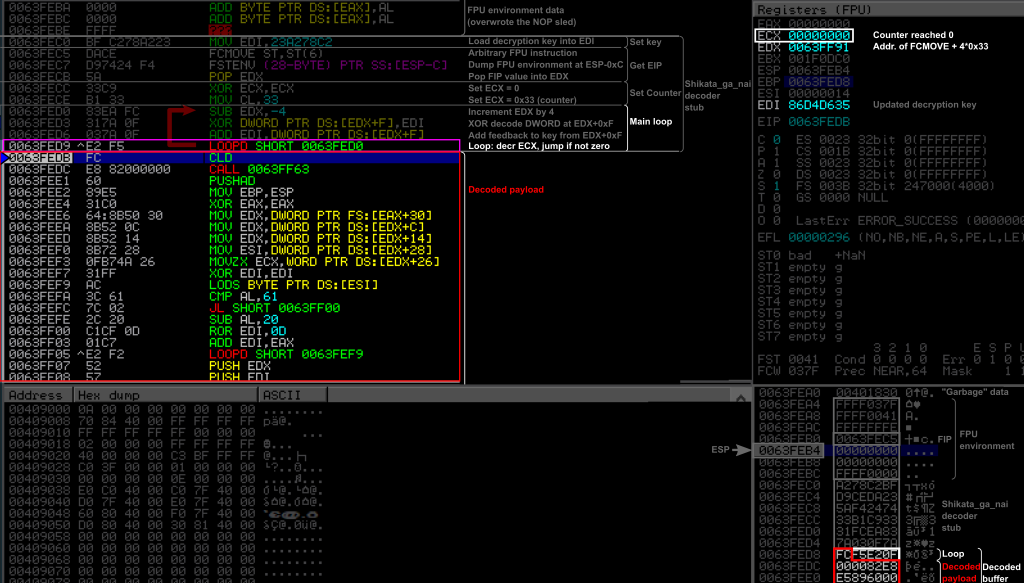The width and height of the screenshot is (1024, 583).
Task: Select stack value FFFF037F at 0063FEA4
Action: click(865, 404)
